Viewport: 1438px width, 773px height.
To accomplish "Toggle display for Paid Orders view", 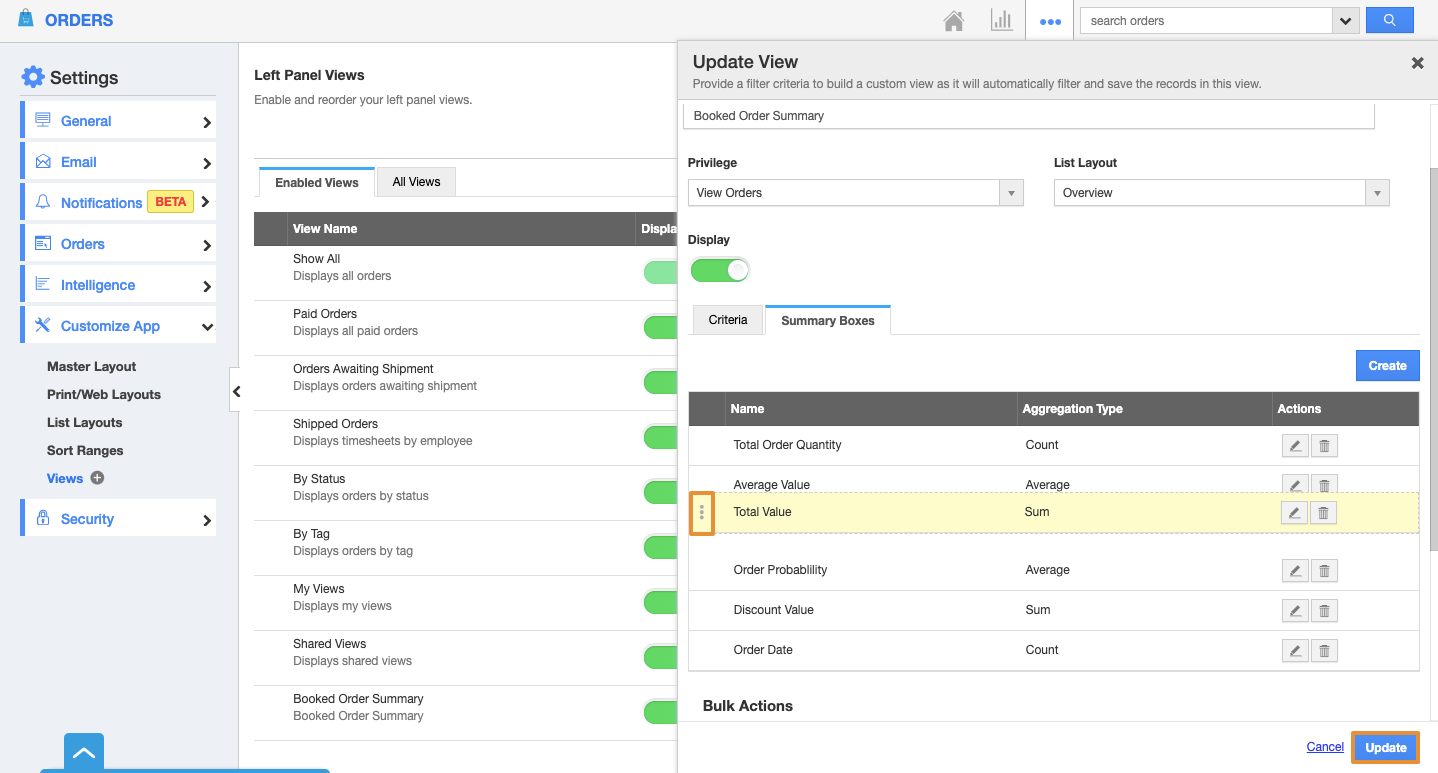I will point(660,327).
